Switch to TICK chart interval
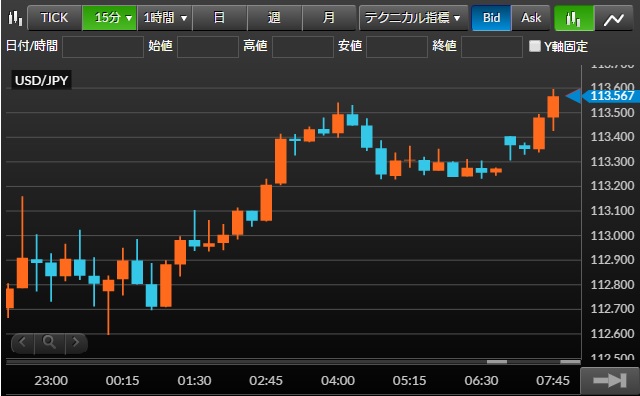The image size is (640, 396). [x=54, y=18]
